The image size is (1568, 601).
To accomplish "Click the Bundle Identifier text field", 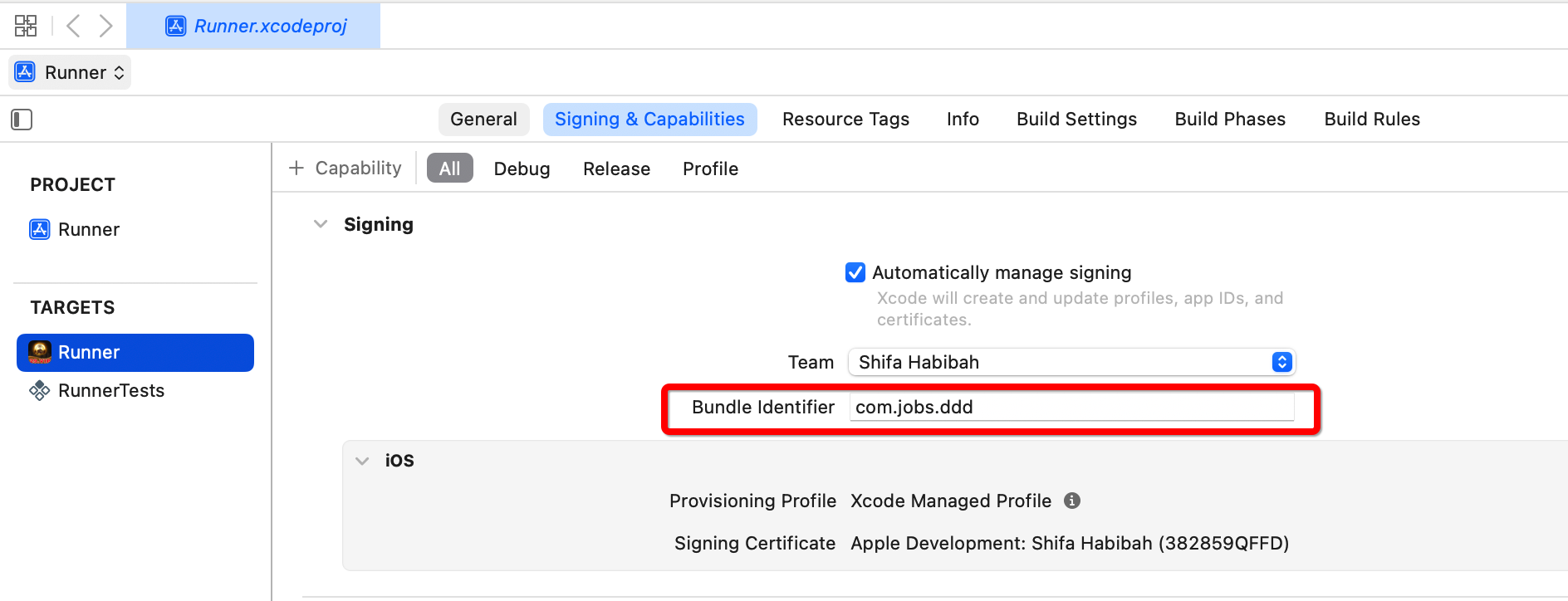I will coord(1071,407).
